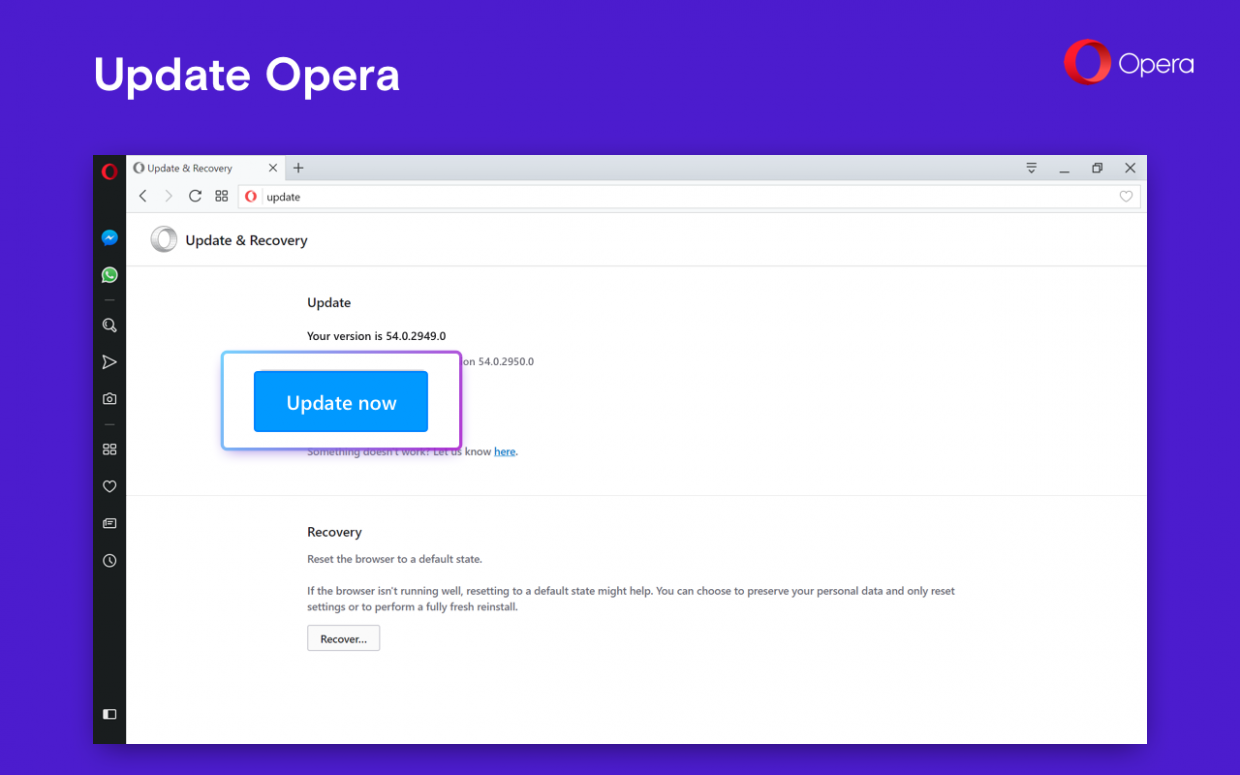Open the Opera menu logo
Image resolution: width=1240 pixels, height=775 pixels.
click(x=109, y=171)
